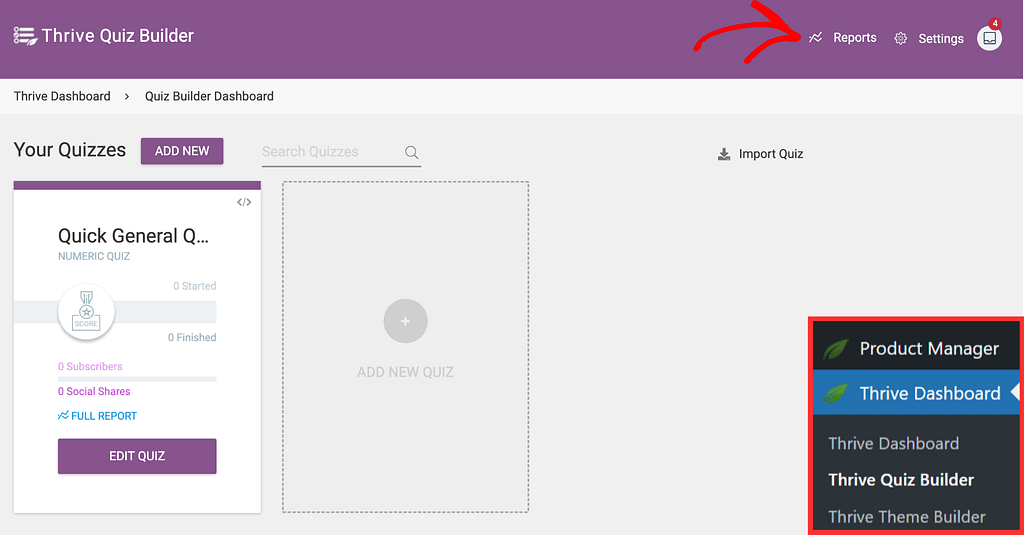This screenshot has width=1024, height=535.
Task: Open the 0 Social Shares link
Action: [x=94, y=391]
